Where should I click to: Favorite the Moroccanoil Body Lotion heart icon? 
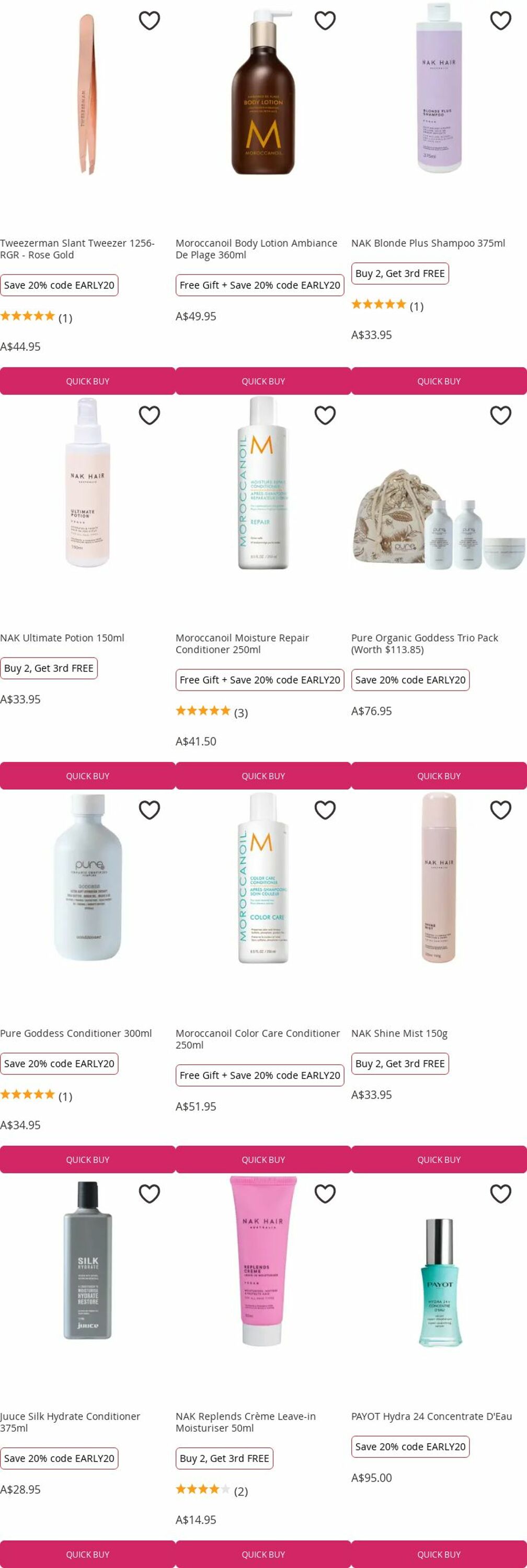325,21
